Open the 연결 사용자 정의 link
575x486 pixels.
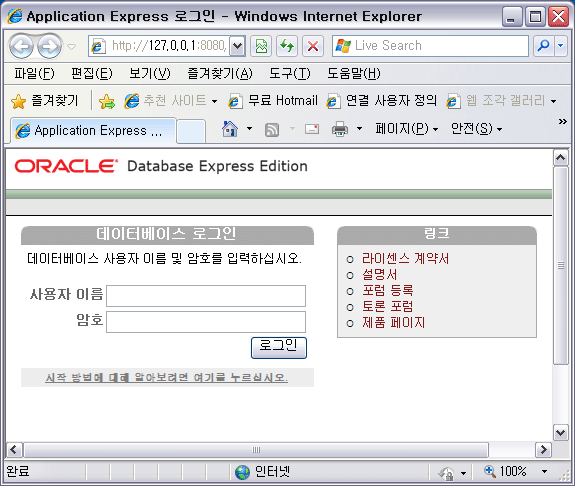pos(381,101)
